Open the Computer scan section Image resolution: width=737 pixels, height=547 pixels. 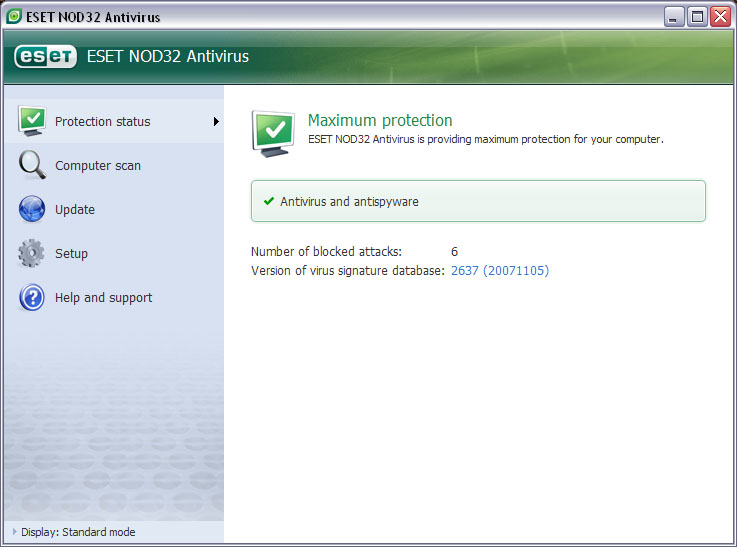coord(114,165)
